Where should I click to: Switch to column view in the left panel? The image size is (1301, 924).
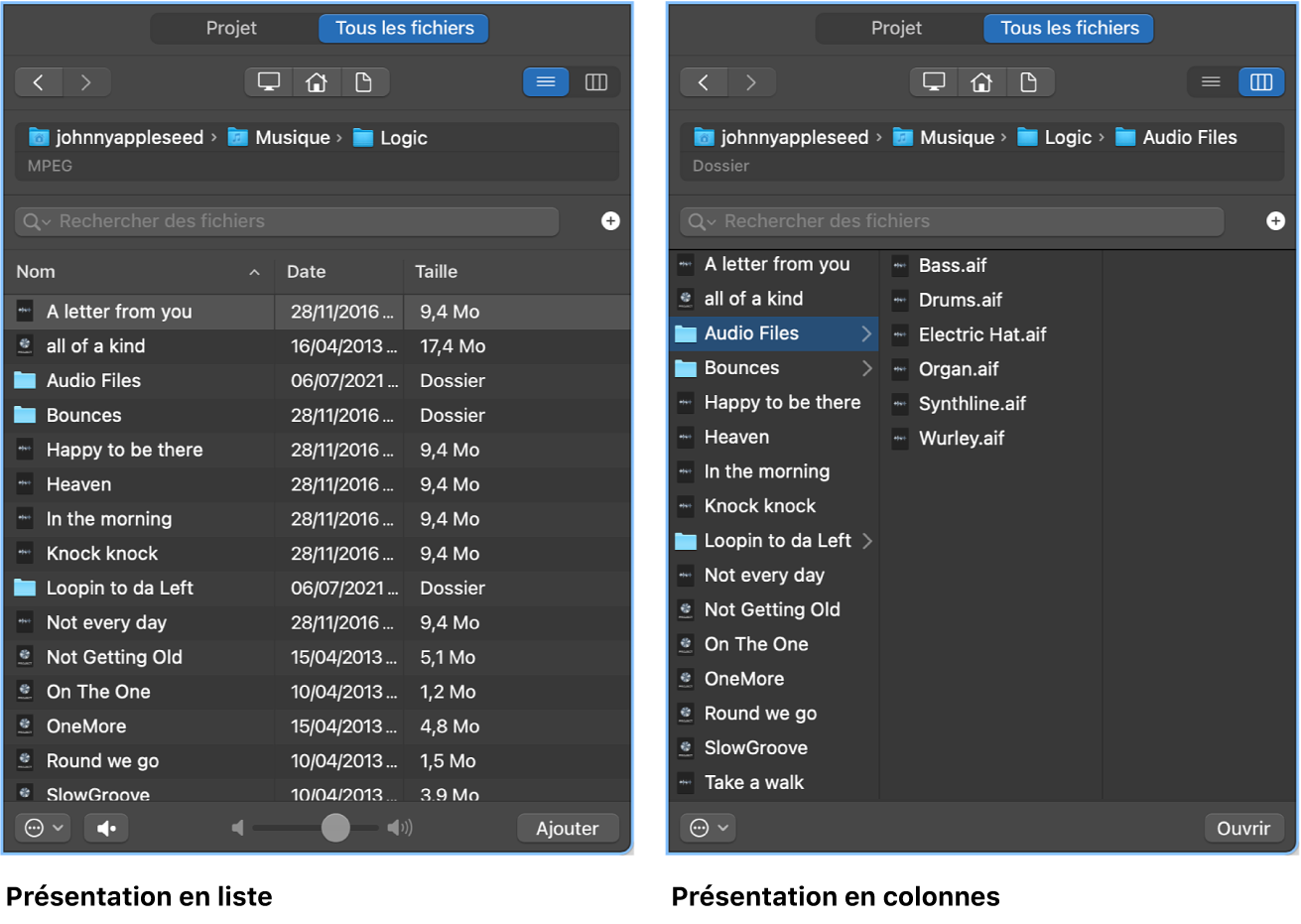tap(596, 82)
